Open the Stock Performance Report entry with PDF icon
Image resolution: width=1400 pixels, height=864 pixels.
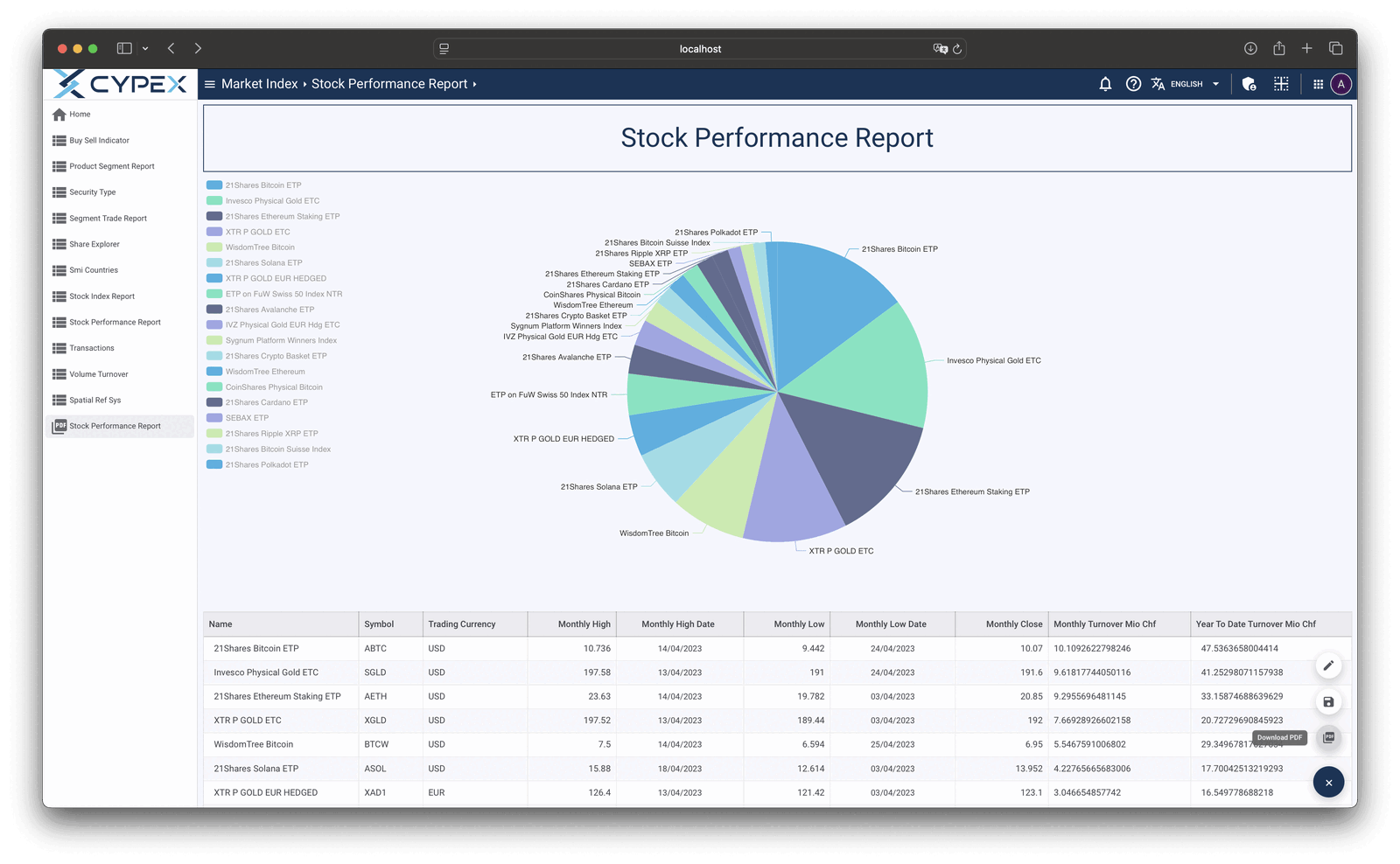tap(119, 426)
